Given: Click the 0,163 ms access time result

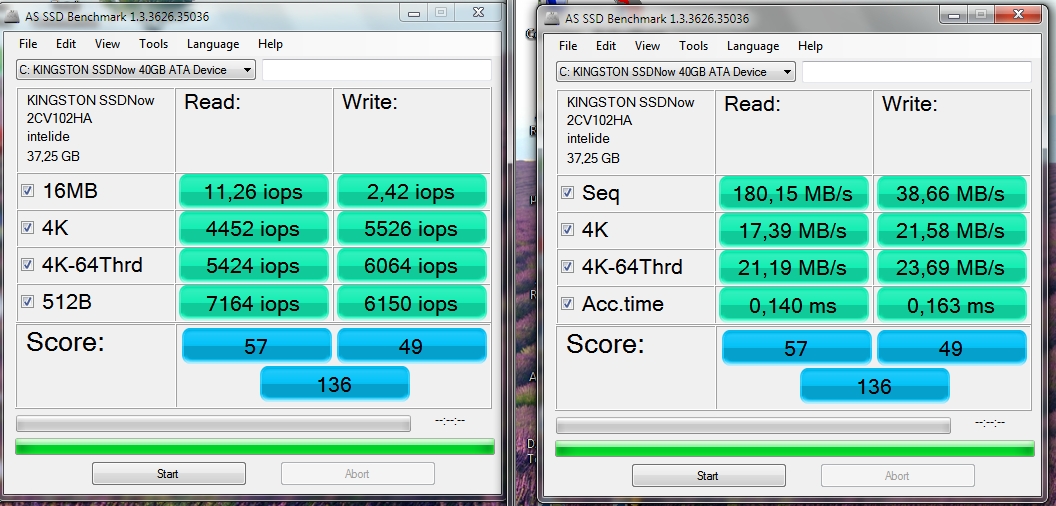Looking at the screenshot, I should [952, 305].
